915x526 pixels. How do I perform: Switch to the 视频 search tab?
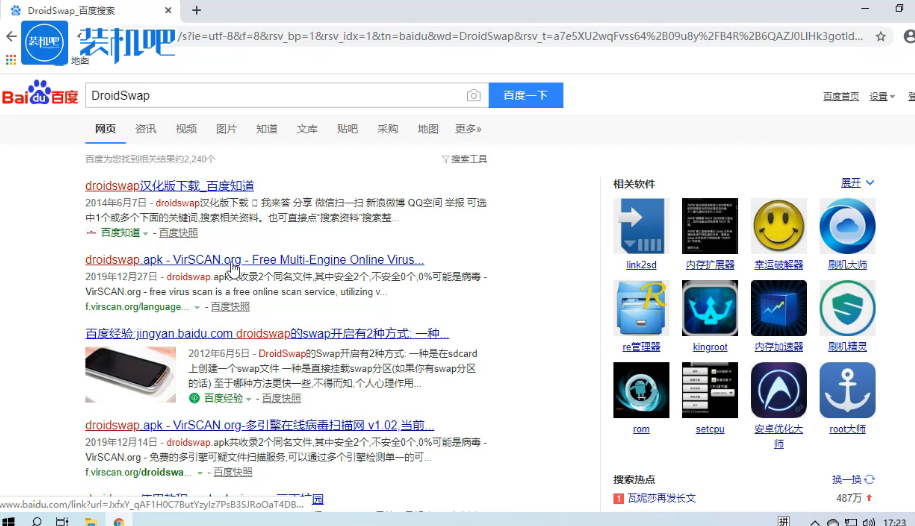[x=186, y=129]
